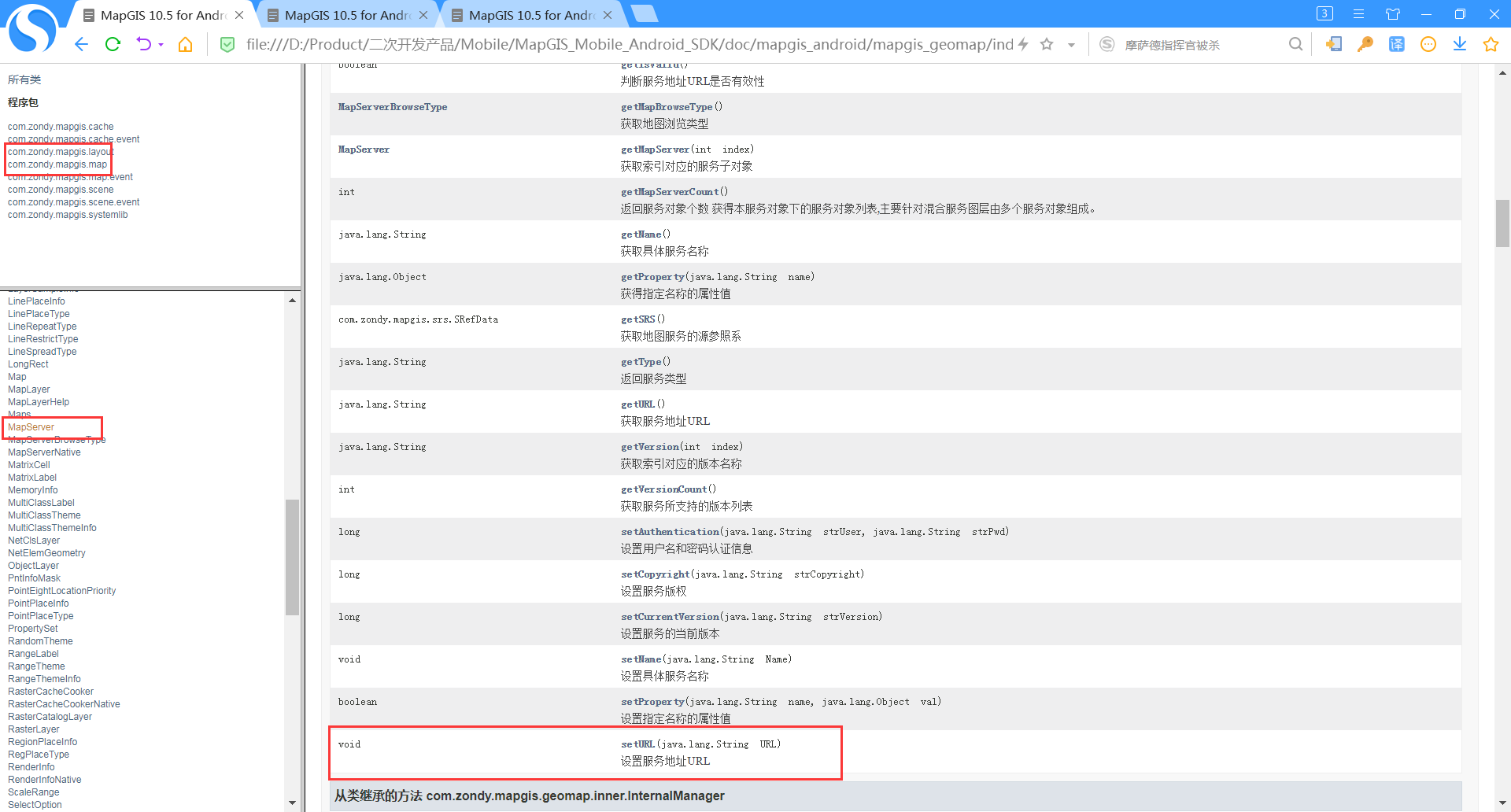
Task: Click the blue translate toolbar icon
Action: point(1397,45)
